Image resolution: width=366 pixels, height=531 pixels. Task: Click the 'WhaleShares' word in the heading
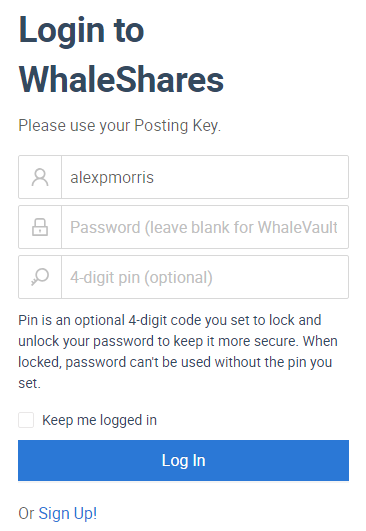pyautogui.click(x=121, y=80)
